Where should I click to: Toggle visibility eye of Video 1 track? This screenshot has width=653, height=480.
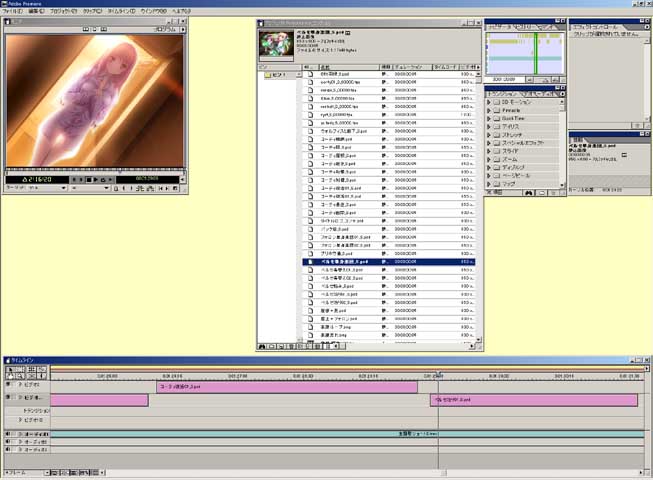click(8, 398)
